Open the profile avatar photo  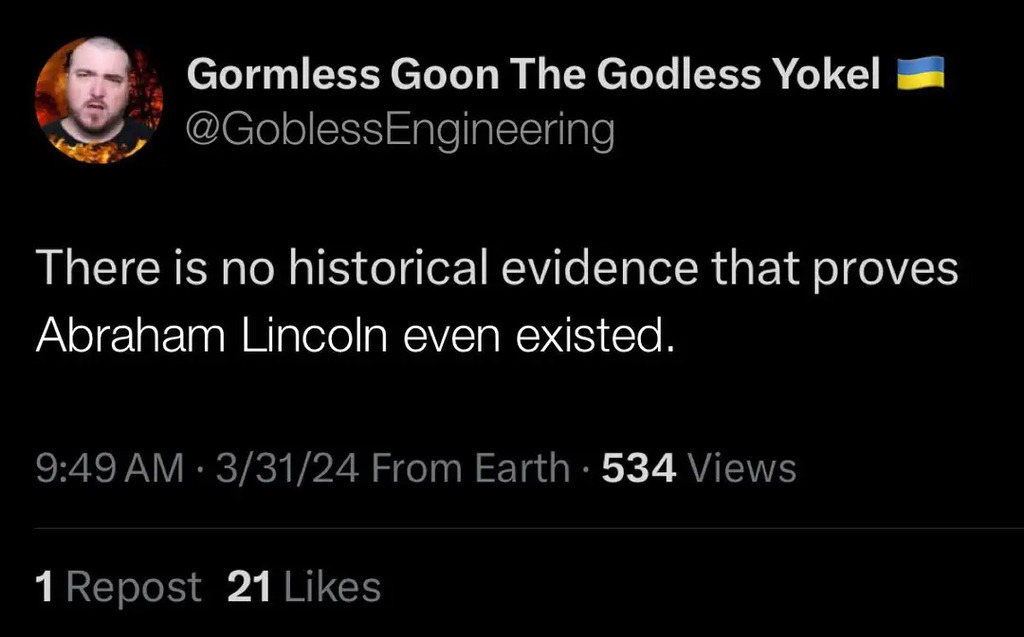pos(98,100)
